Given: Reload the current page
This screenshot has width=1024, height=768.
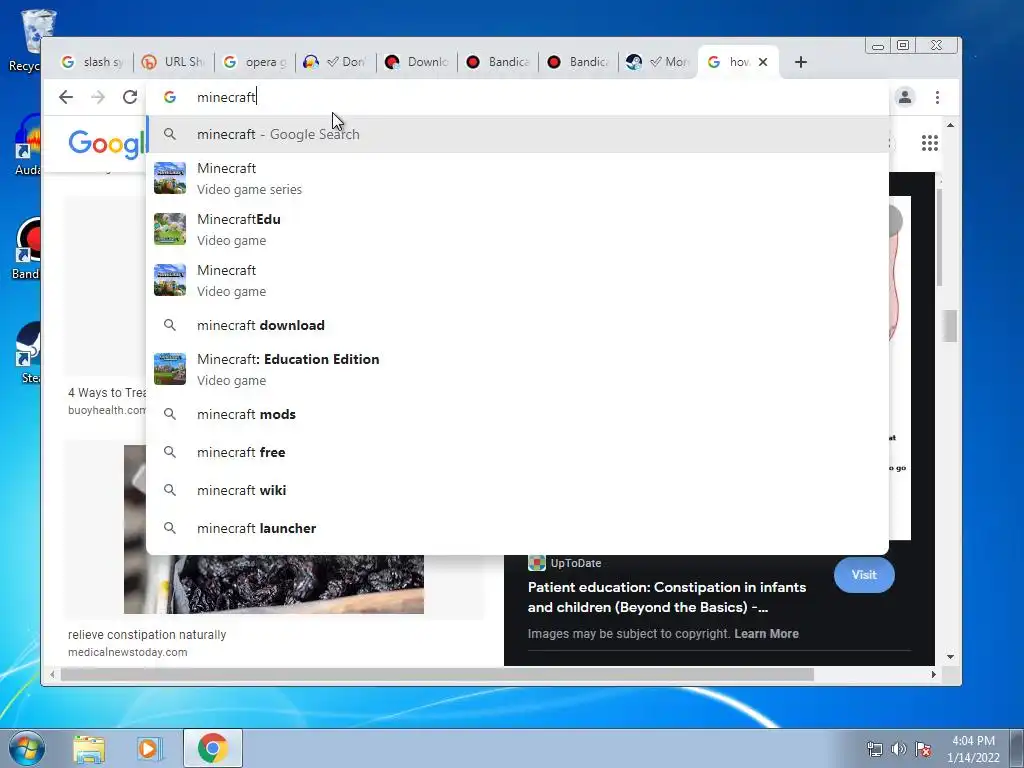Looking at the screenshot, I should 130,97.
